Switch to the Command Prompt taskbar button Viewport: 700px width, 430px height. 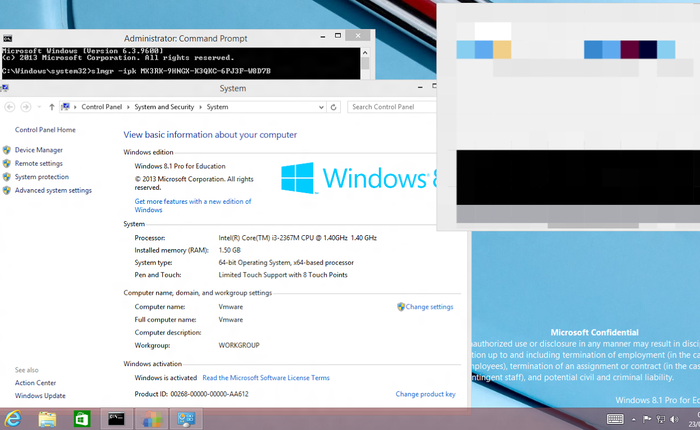pos(116,419)
